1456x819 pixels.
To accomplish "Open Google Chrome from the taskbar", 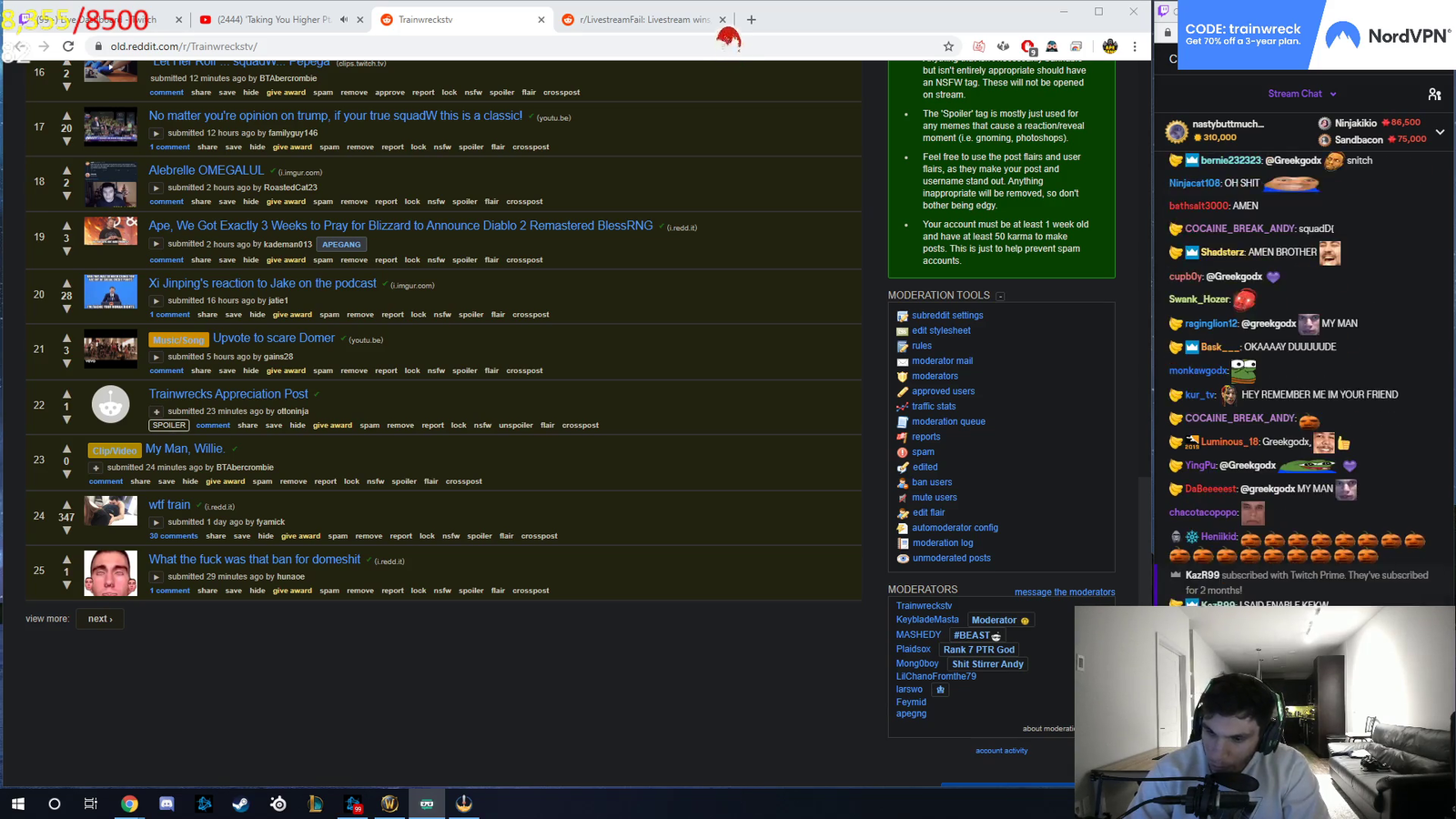I will click(129, 804).
